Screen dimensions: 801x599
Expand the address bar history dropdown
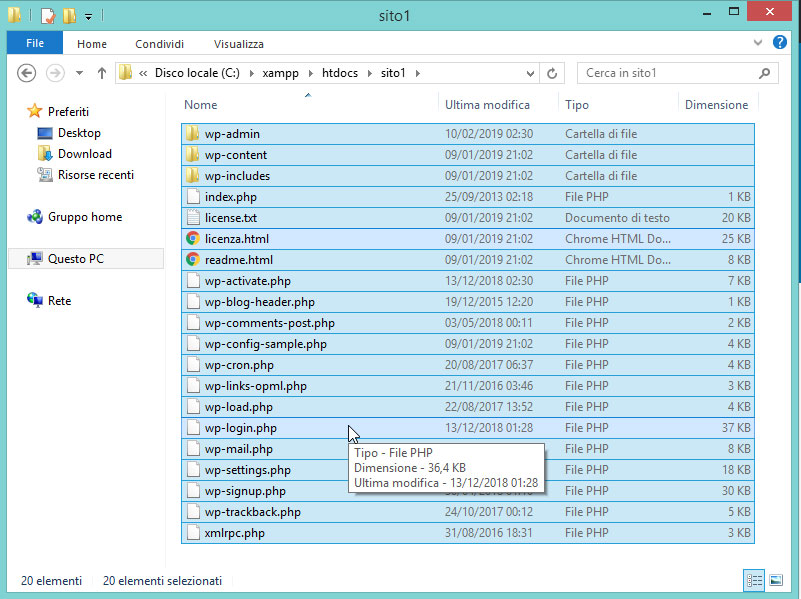(530, 74)
